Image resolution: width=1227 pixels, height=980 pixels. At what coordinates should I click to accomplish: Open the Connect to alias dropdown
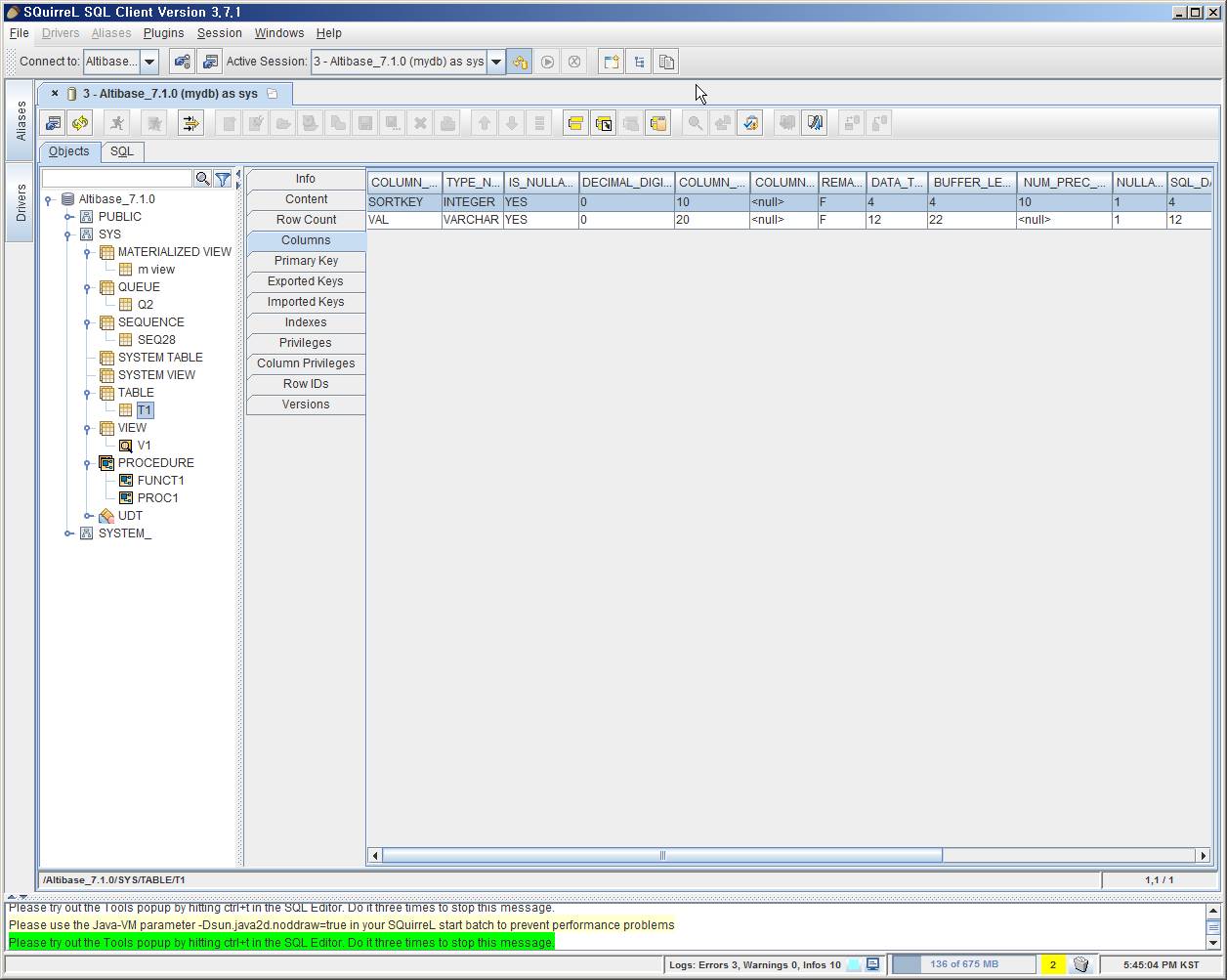[149, 62]
